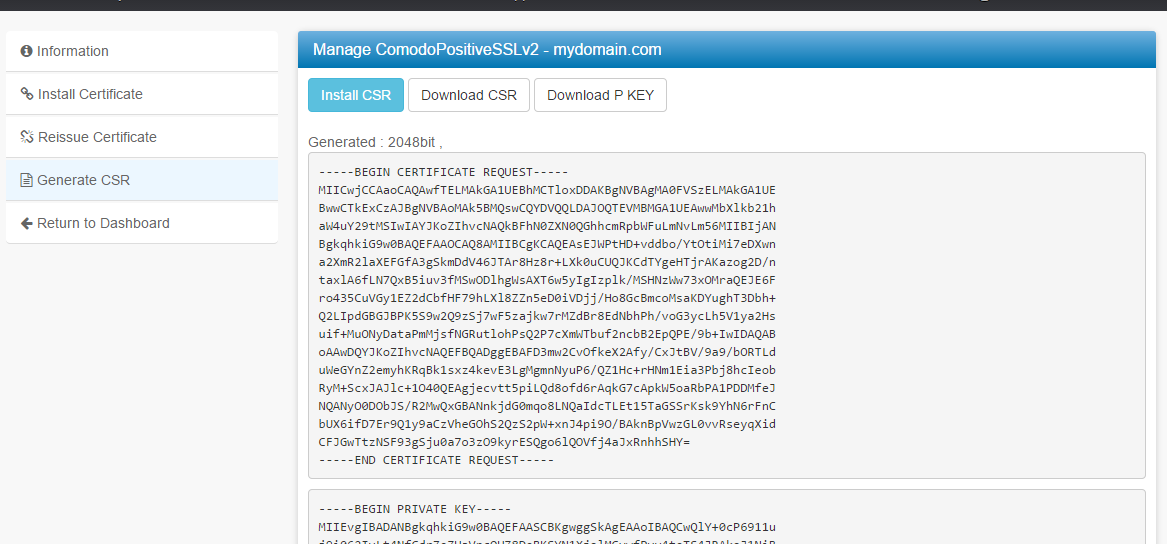The width and height of the screenshot is (1167, 544).
Task: Open the Information sidebar item
Action: pos(142,51)
